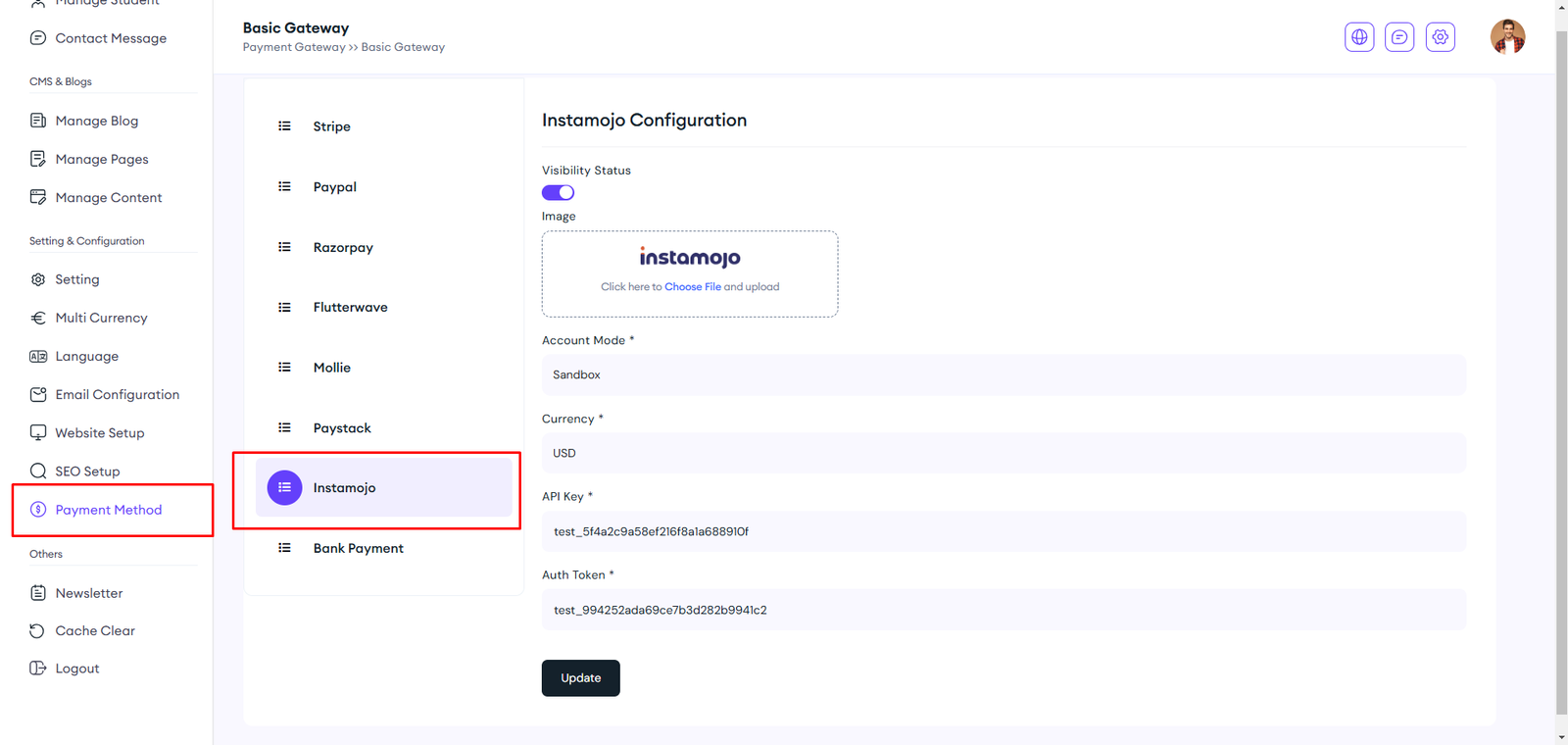Open the Account Mode dropdown
The height and width of the screenshot is (745, 1568).
[1003, 375]
